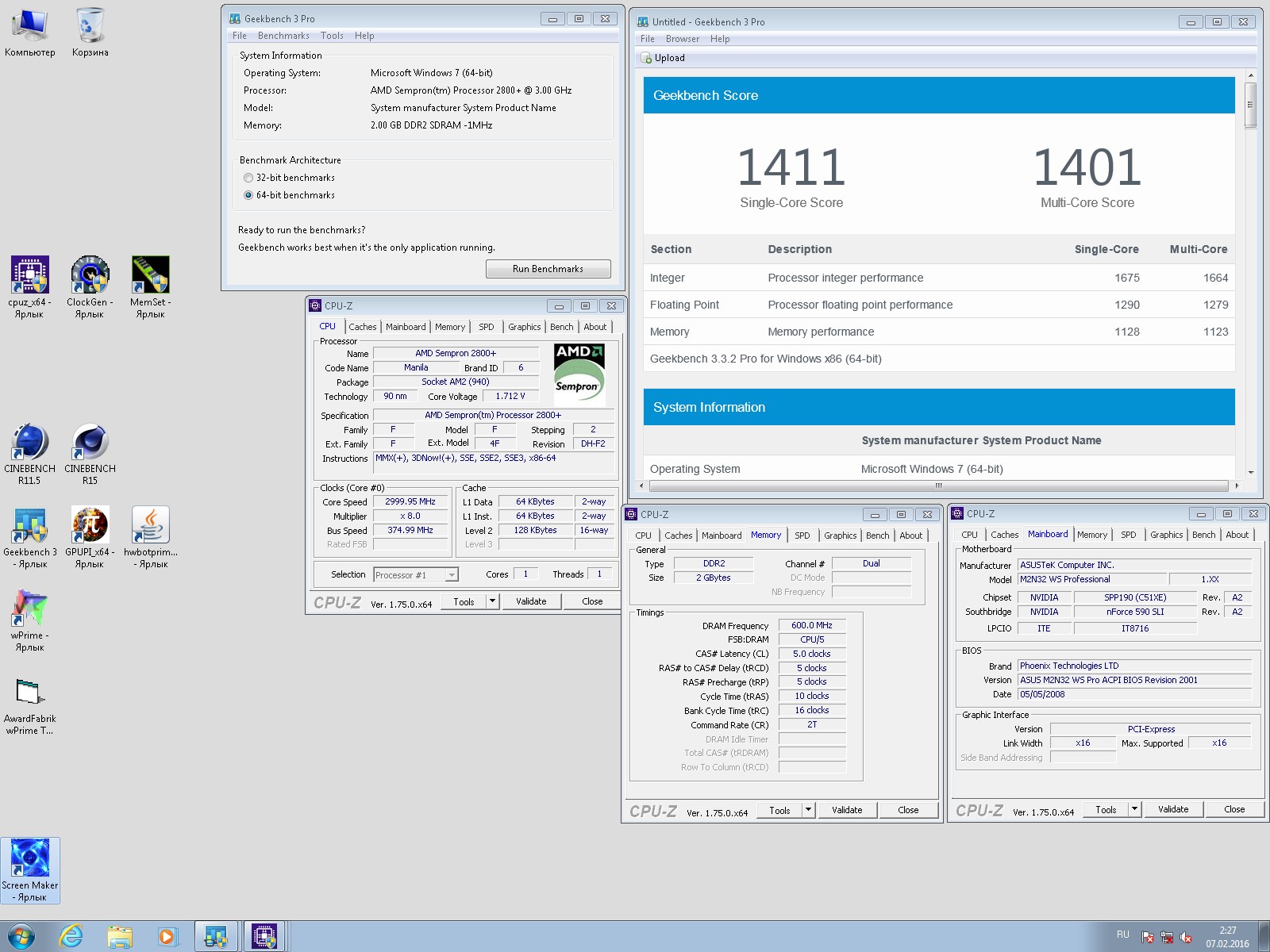Switch to CPU-Z taskbar button
Image resolution: width=1270 pixels, height=952 pixels.
264,937
